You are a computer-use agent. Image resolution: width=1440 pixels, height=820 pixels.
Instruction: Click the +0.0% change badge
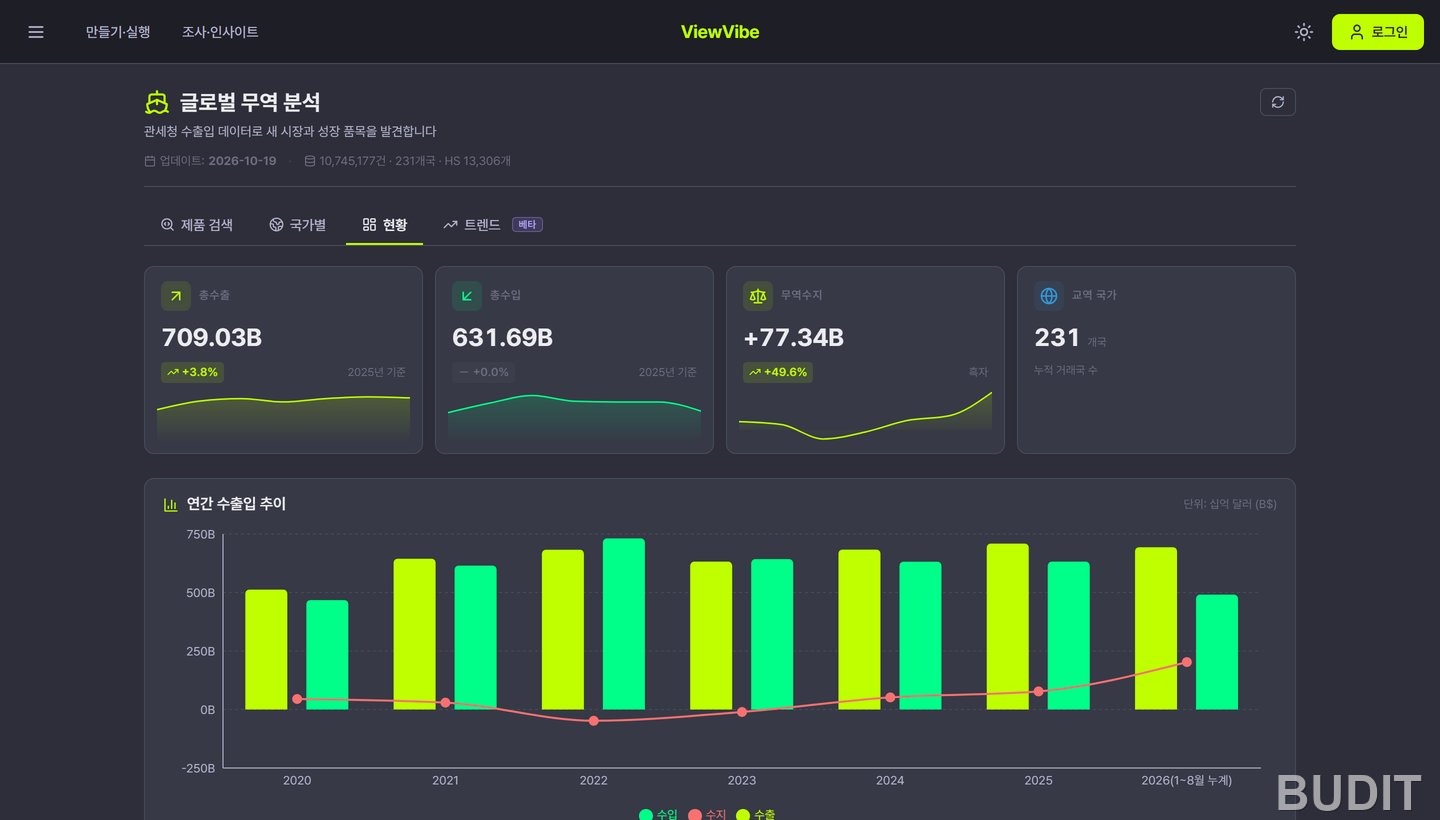coord(483,372)
